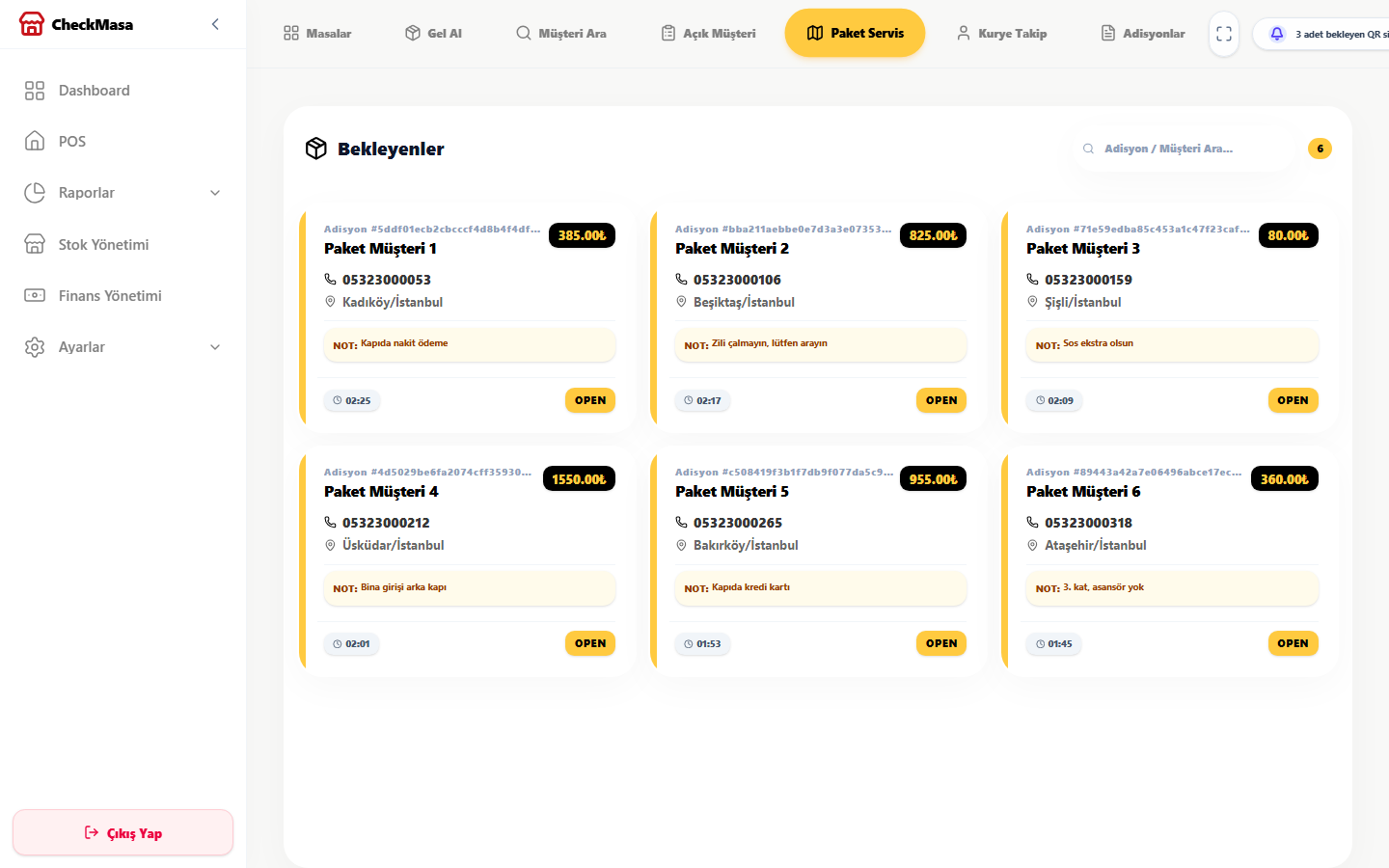The height and width of the screenshot is (868, 1389).
Task: Open the Müşteri Ara tab
Action: [x=561, y=34]
